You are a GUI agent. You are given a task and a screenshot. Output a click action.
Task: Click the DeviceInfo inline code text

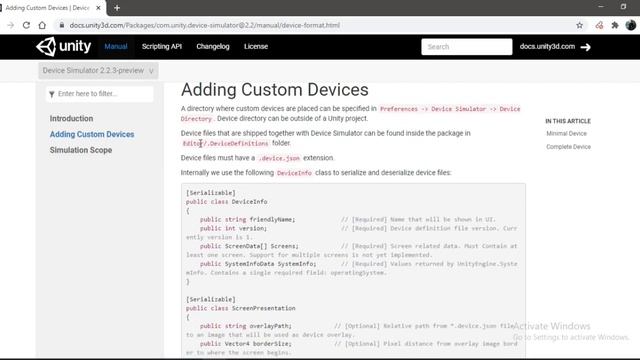click(294, 173)
